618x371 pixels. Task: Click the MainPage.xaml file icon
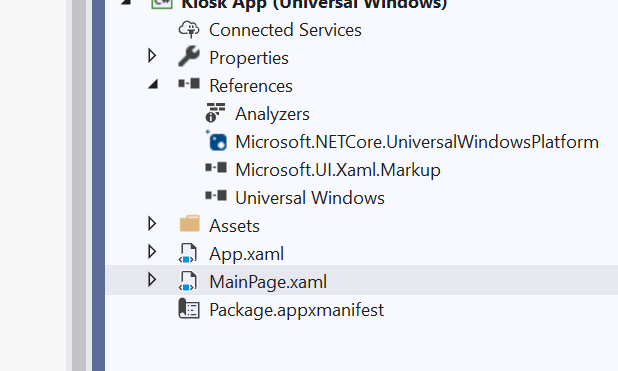click(188, 281)
